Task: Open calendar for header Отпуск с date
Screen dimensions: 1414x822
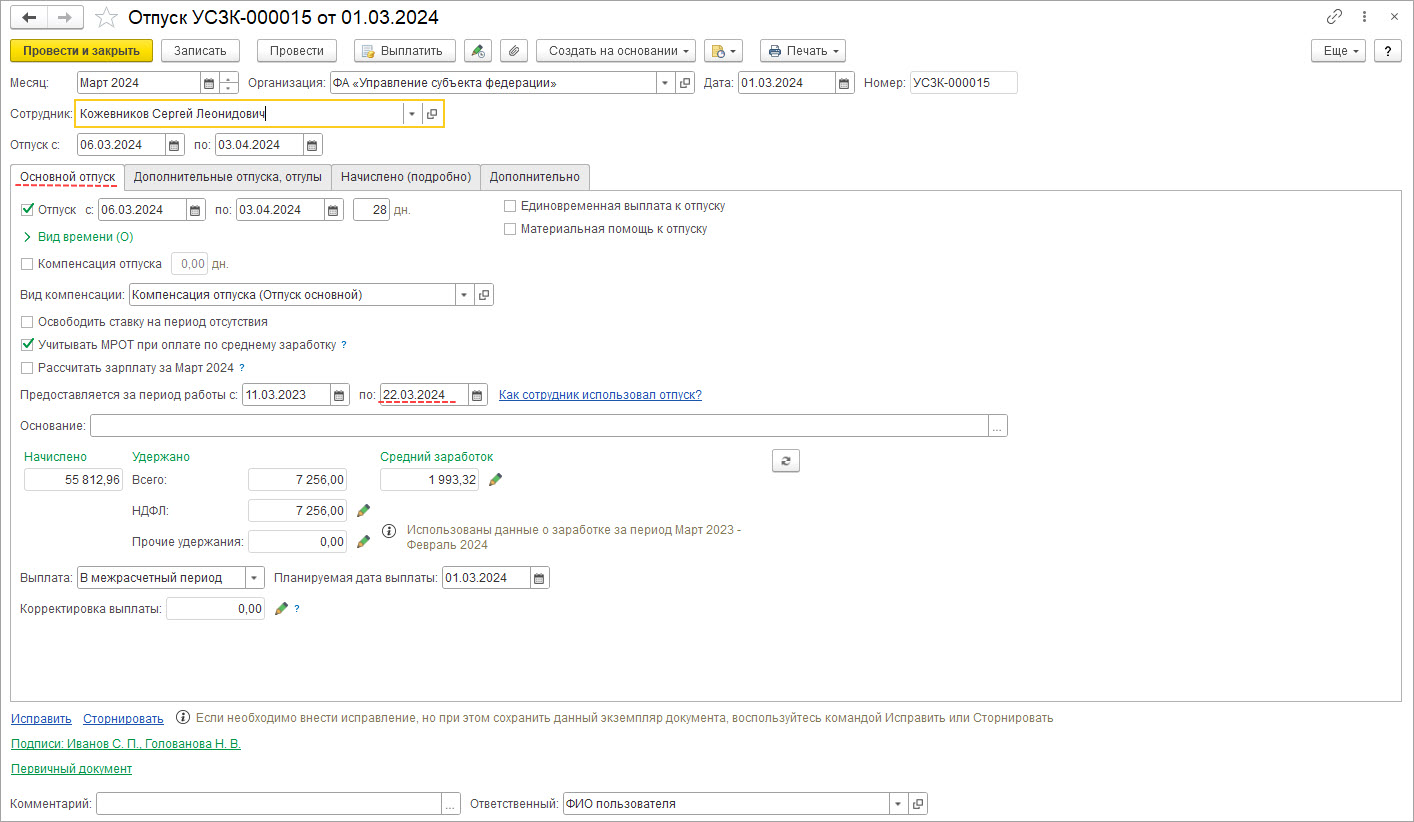Action: point(175,145)
